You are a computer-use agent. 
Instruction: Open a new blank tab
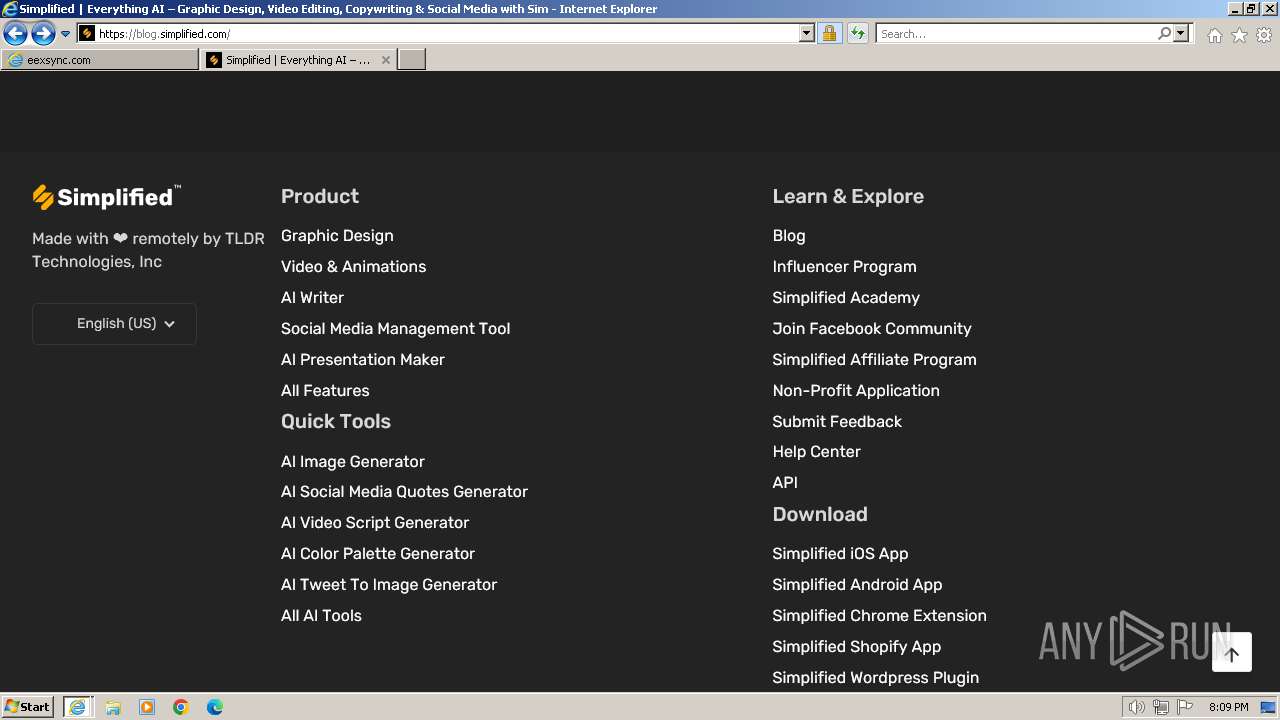click(x=412, y=60)
